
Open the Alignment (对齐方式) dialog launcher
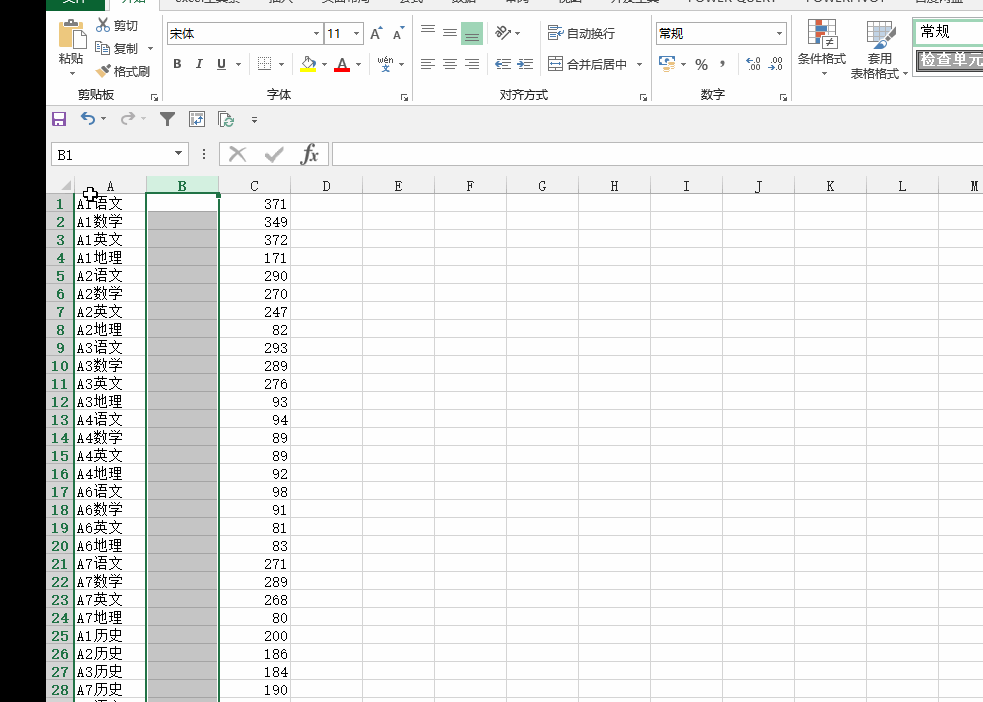click(x=643, y=97)
